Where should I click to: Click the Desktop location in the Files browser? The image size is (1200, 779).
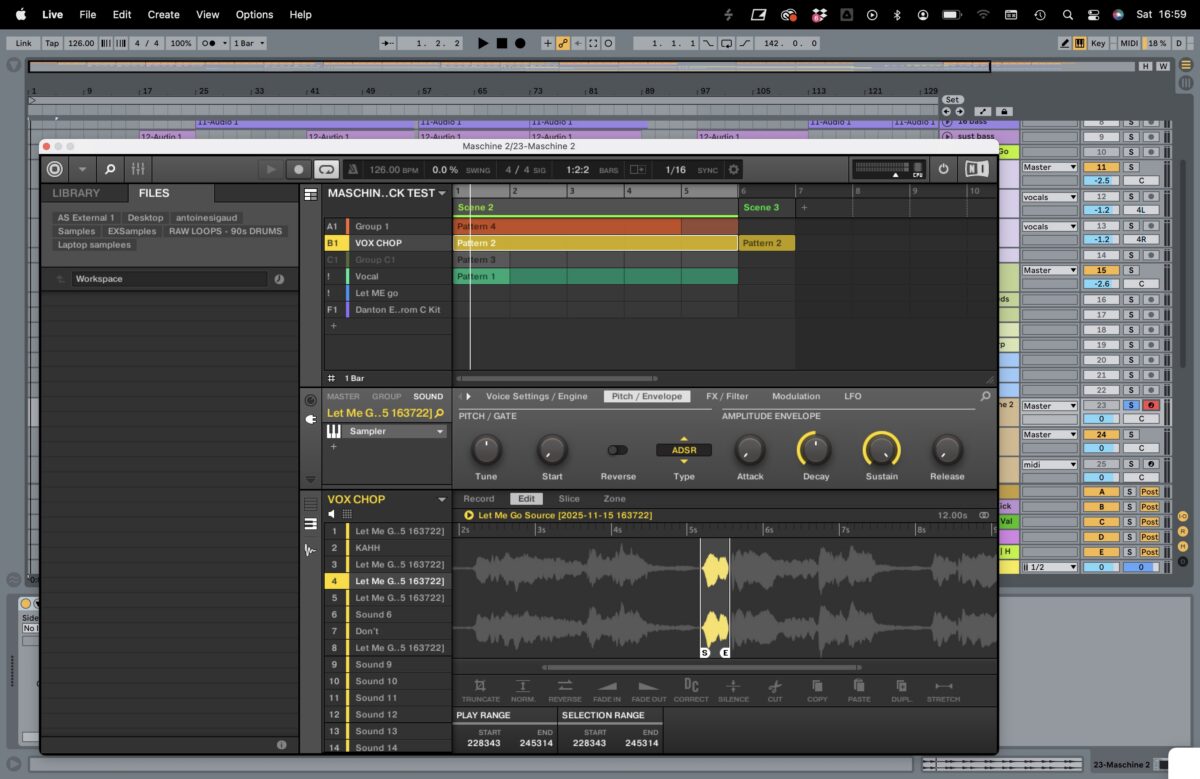pyautogui.click(x=145, y=217)
